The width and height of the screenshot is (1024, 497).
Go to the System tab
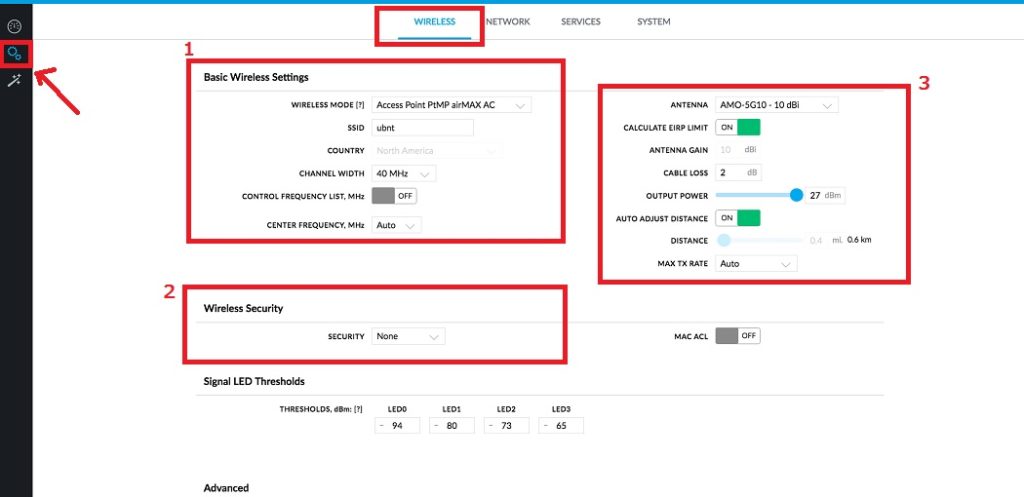653,21
